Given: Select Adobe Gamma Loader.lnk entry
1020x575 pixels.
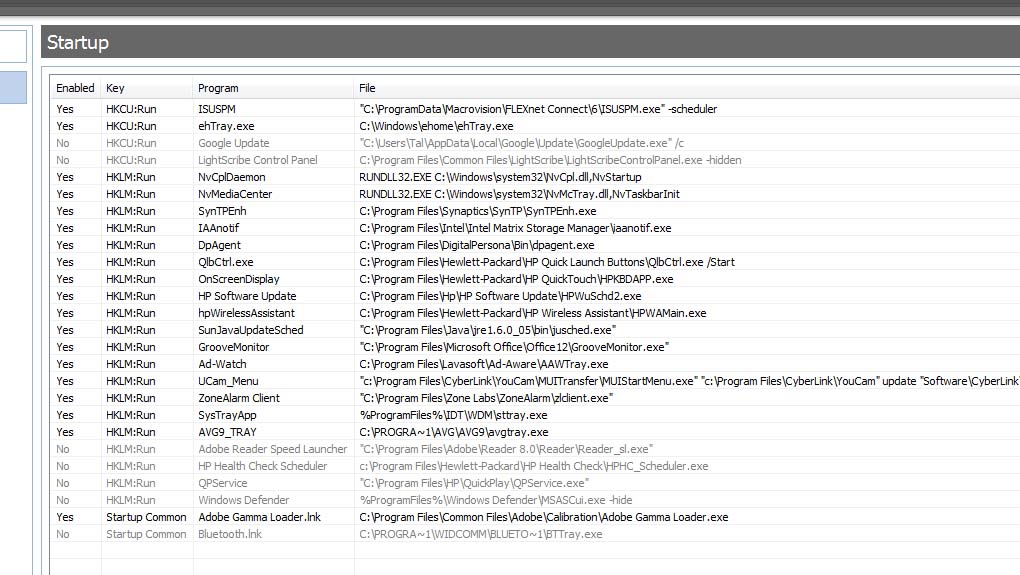Looking at the screenshot, I should [x=260, y=517].
